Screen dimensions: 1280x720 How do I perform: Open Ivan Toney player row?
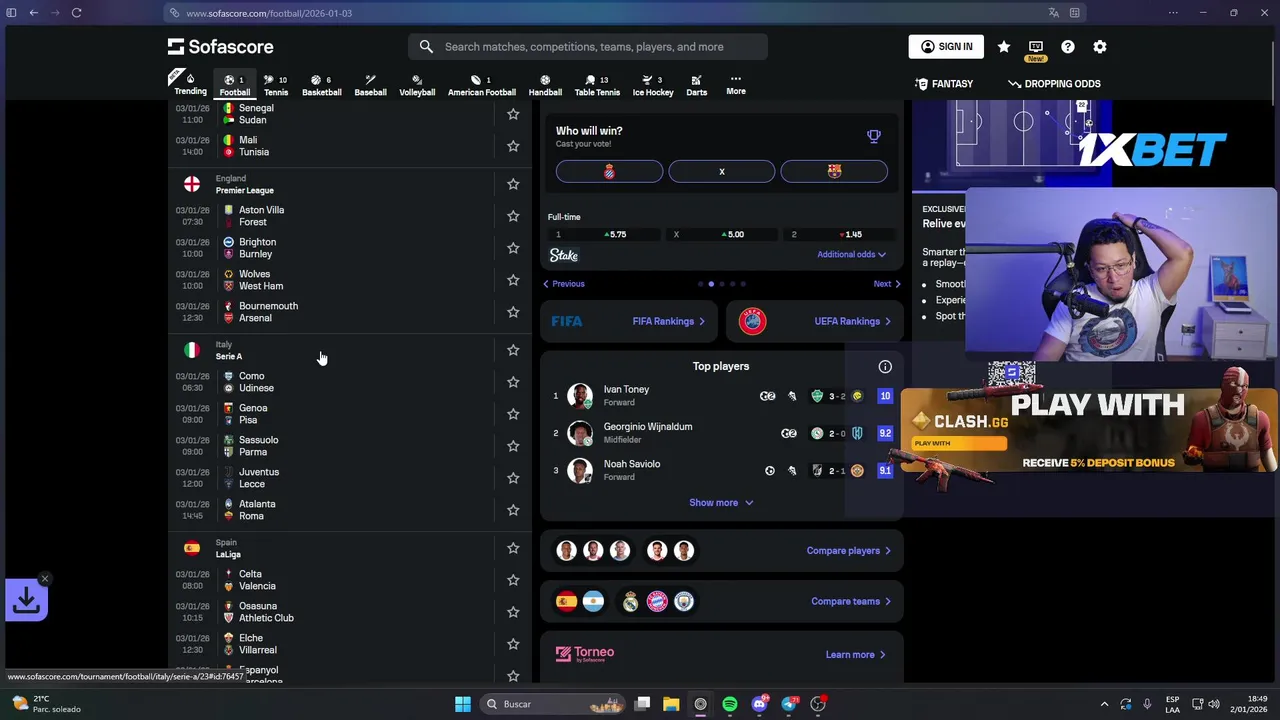click(721, 396)
